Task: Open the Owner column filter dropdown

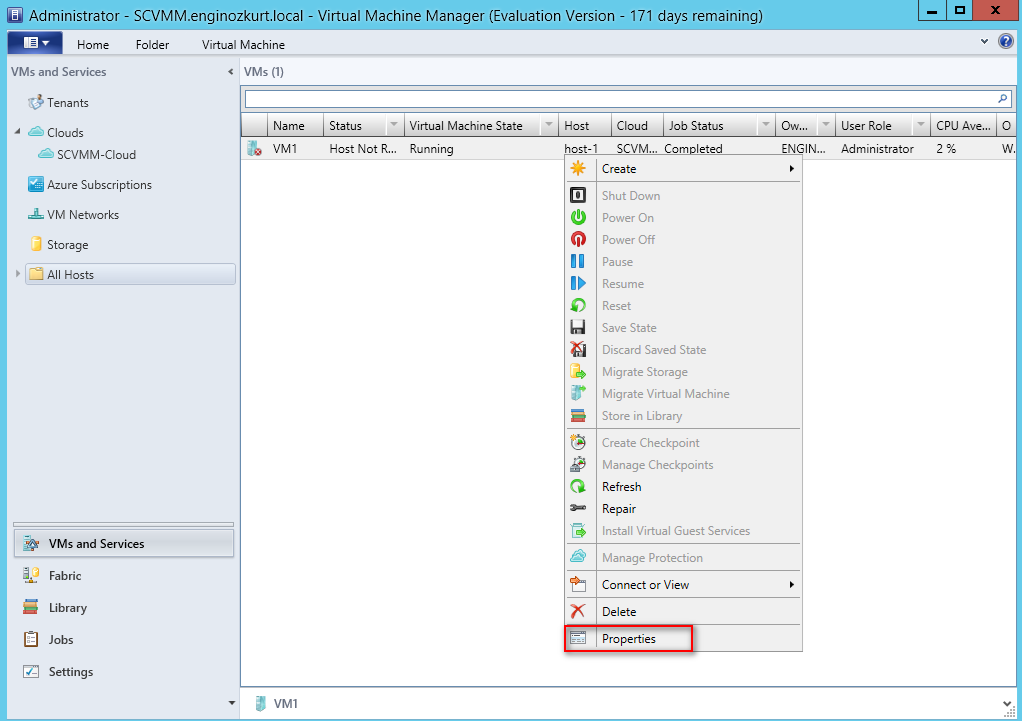Action: pos(826,125)
